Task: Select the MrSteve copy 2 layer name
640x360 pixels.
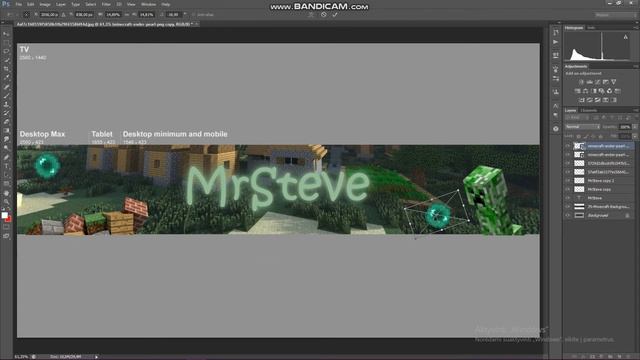Action: click(601, 180)
